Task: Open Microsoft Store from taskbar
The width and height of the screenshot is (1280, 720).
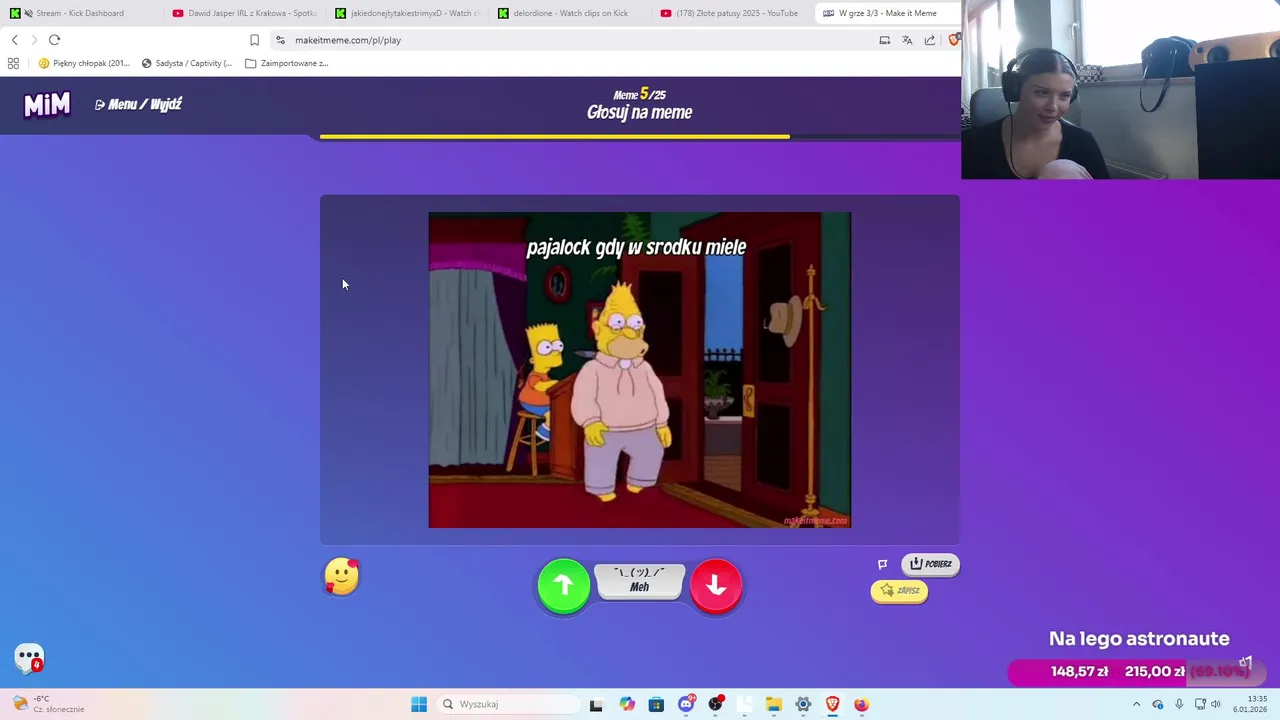Action: pos(656,704)
